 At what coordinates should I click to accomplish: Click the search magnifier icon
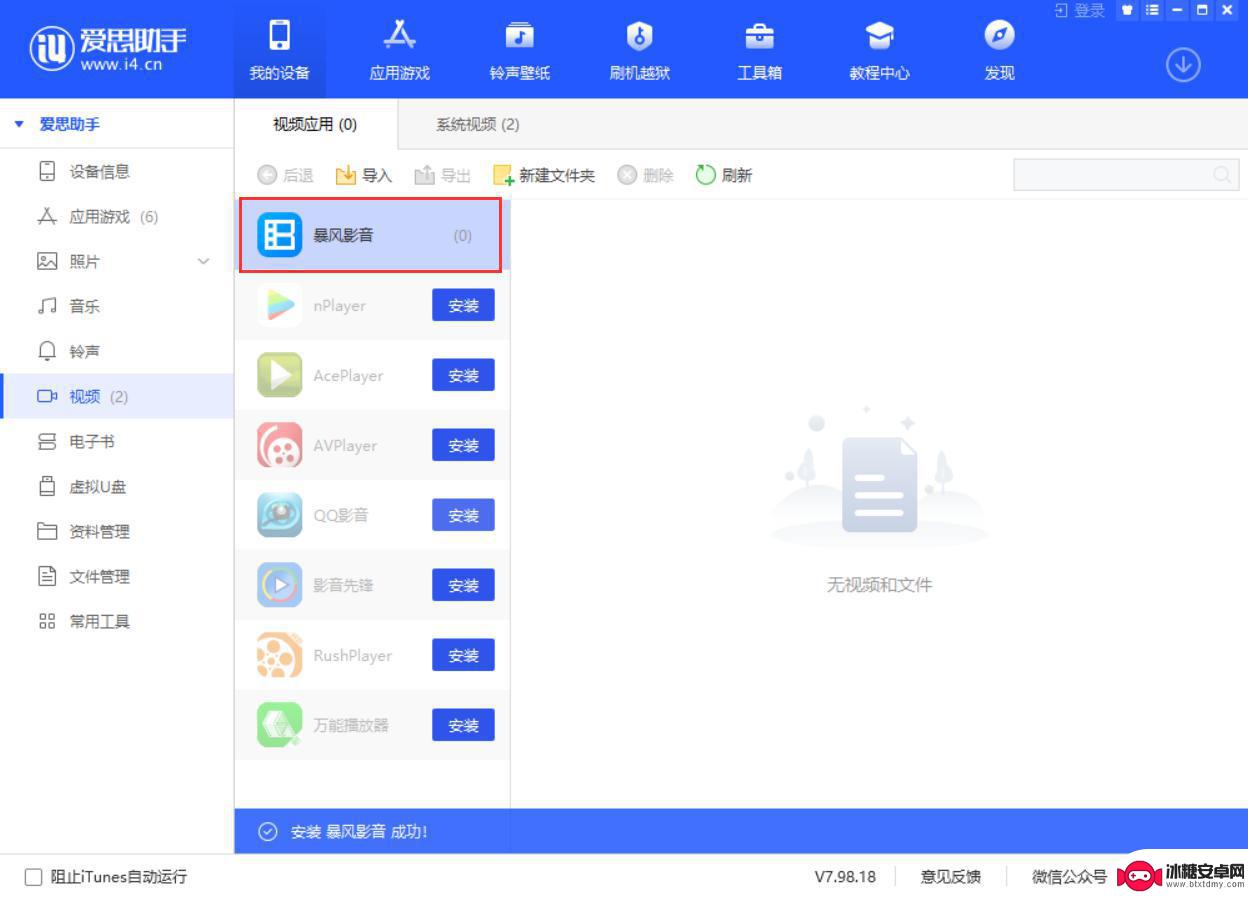click(x=1223, y=175)
